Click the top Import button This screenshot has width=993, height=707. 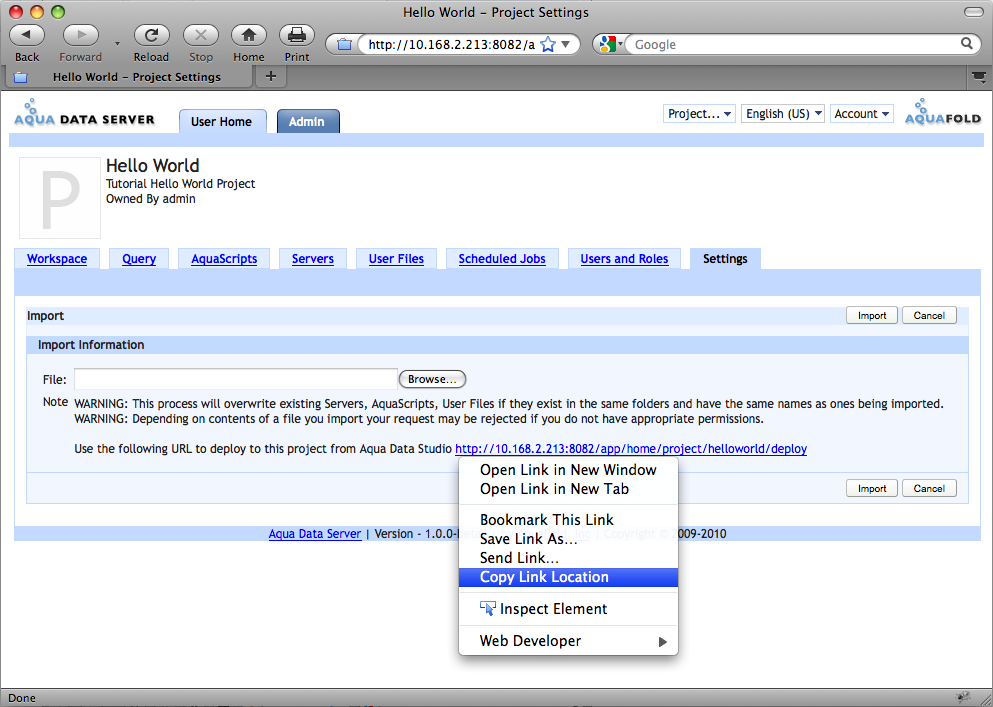[x=872, y=315]
